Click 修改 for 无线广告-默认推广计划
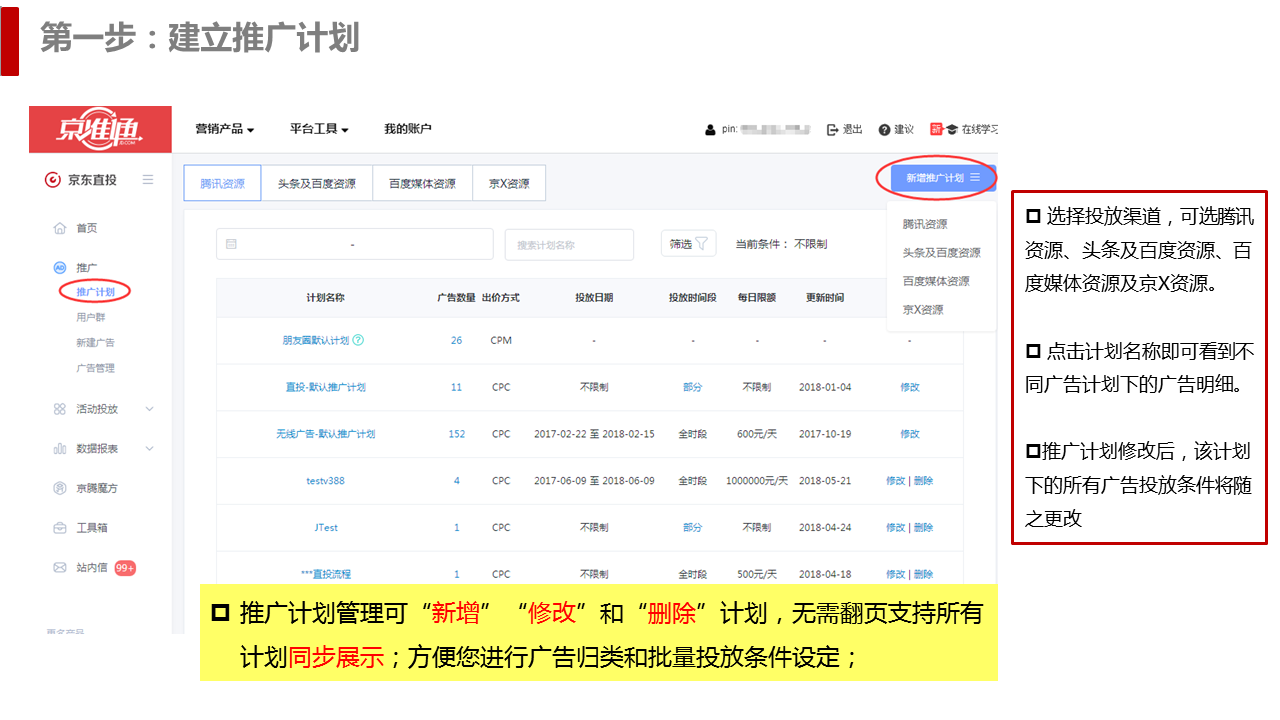This screenshot has width=1280, height=720. 910,434
